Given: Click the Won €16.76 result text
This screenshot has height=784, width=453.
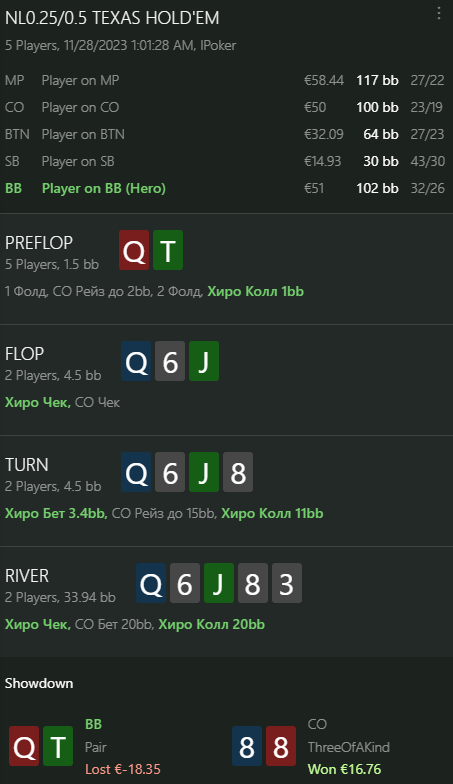Looking at the screenshot, I should (x=344, y=769).
